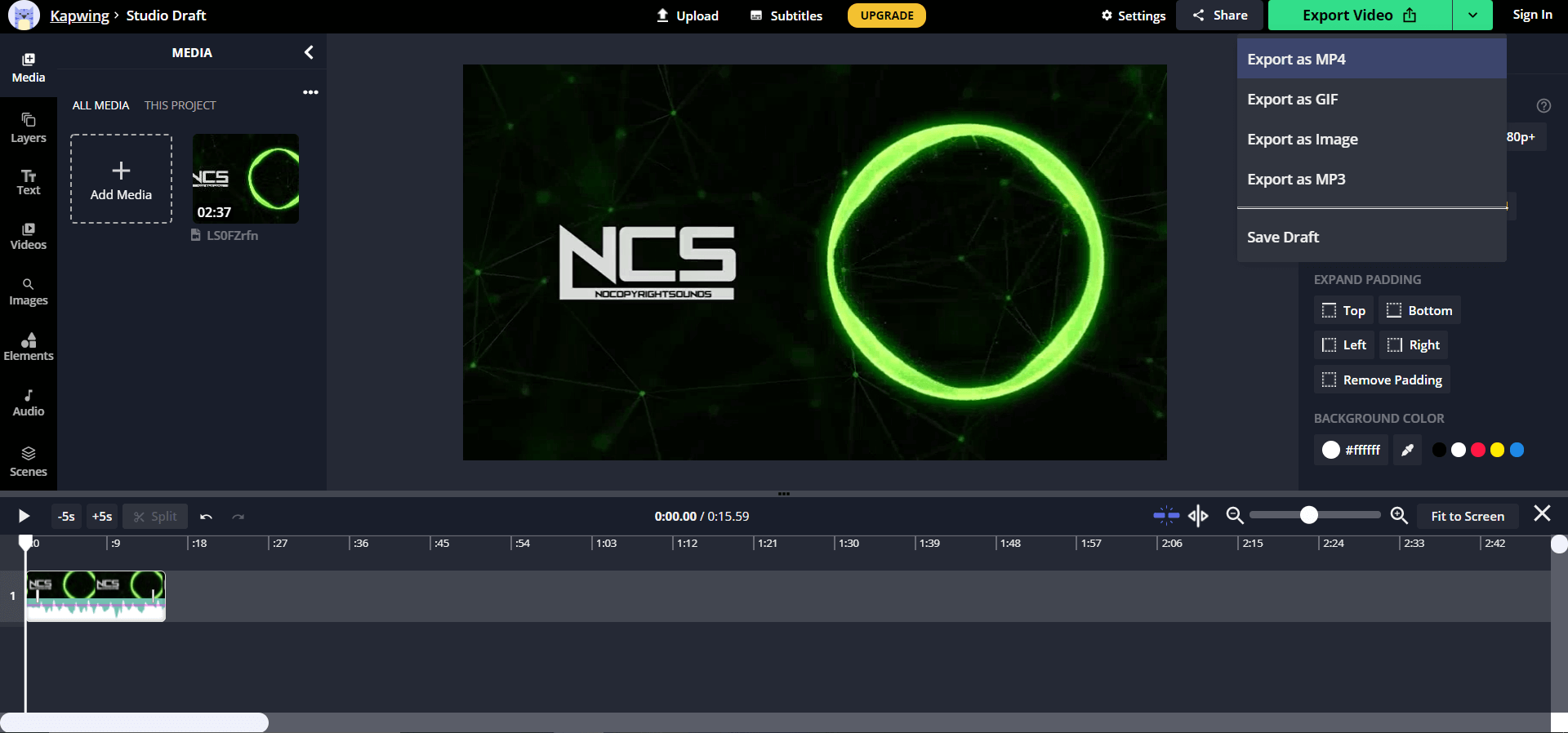The height and width of the screenshot is (733, 1568).
Task: Open the Elements sidebar panel
Action: point(29,347)
